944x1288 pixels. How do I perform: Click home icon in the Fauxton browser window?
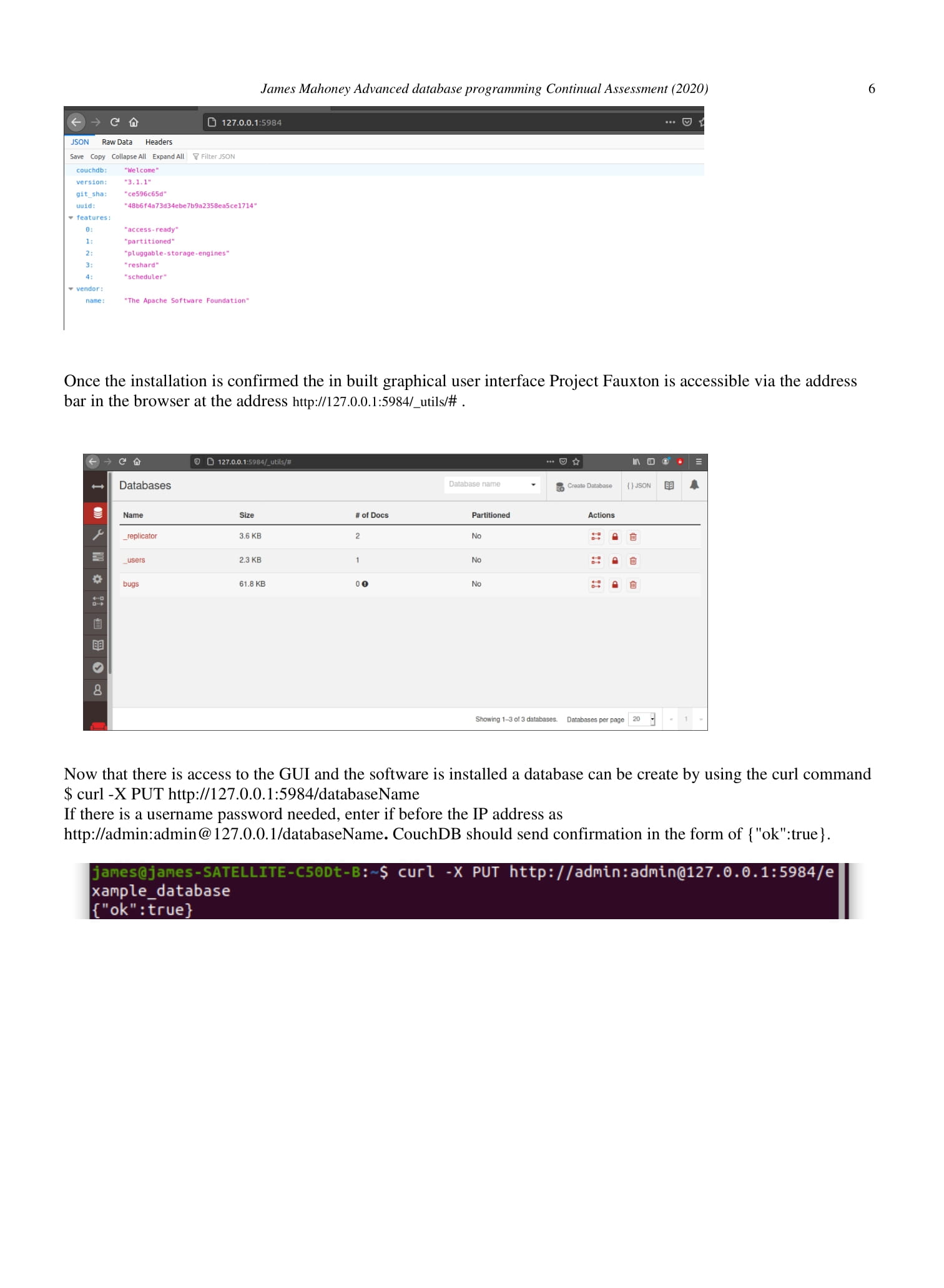[137, 462]
